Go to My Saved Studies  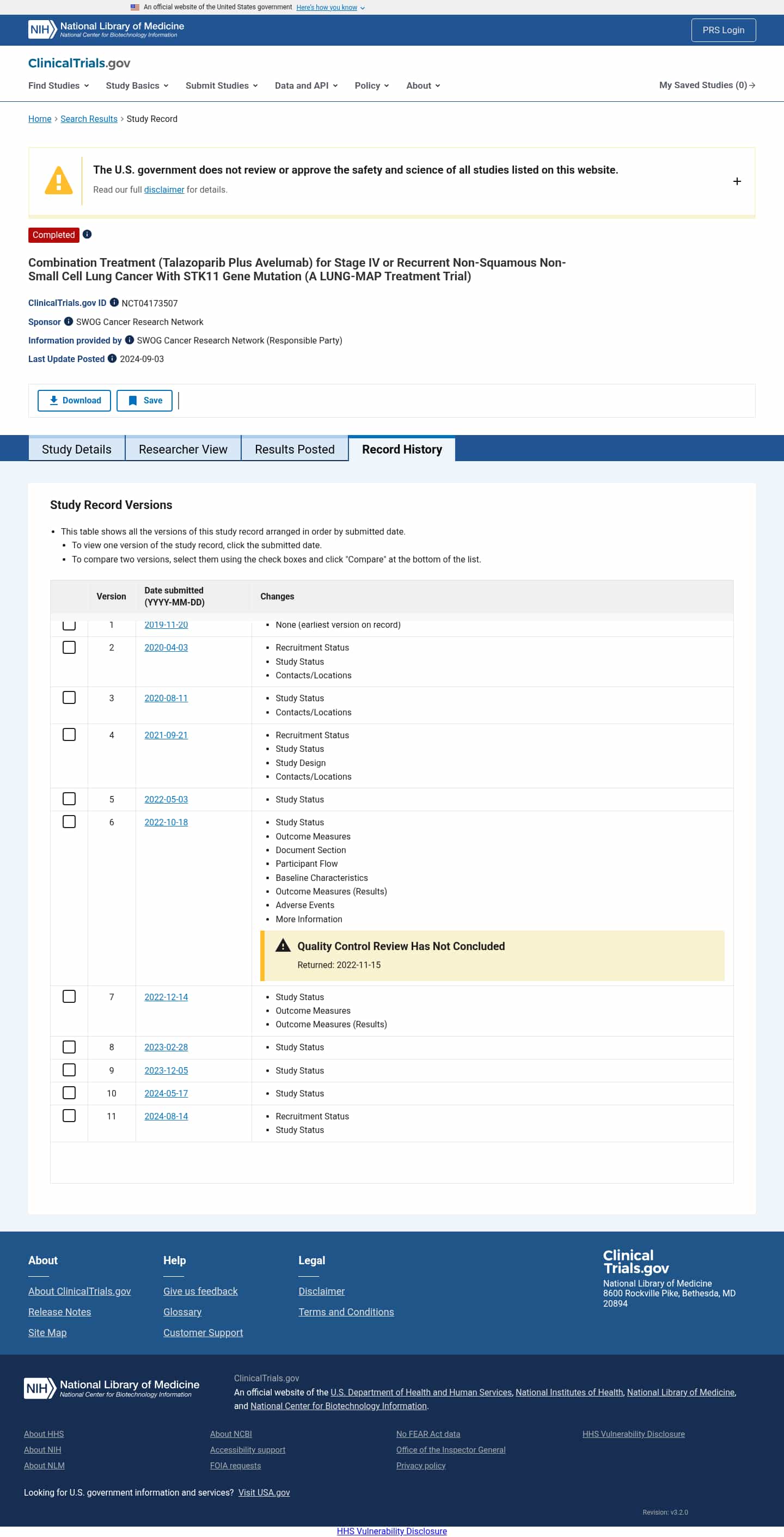click(707, 85)
